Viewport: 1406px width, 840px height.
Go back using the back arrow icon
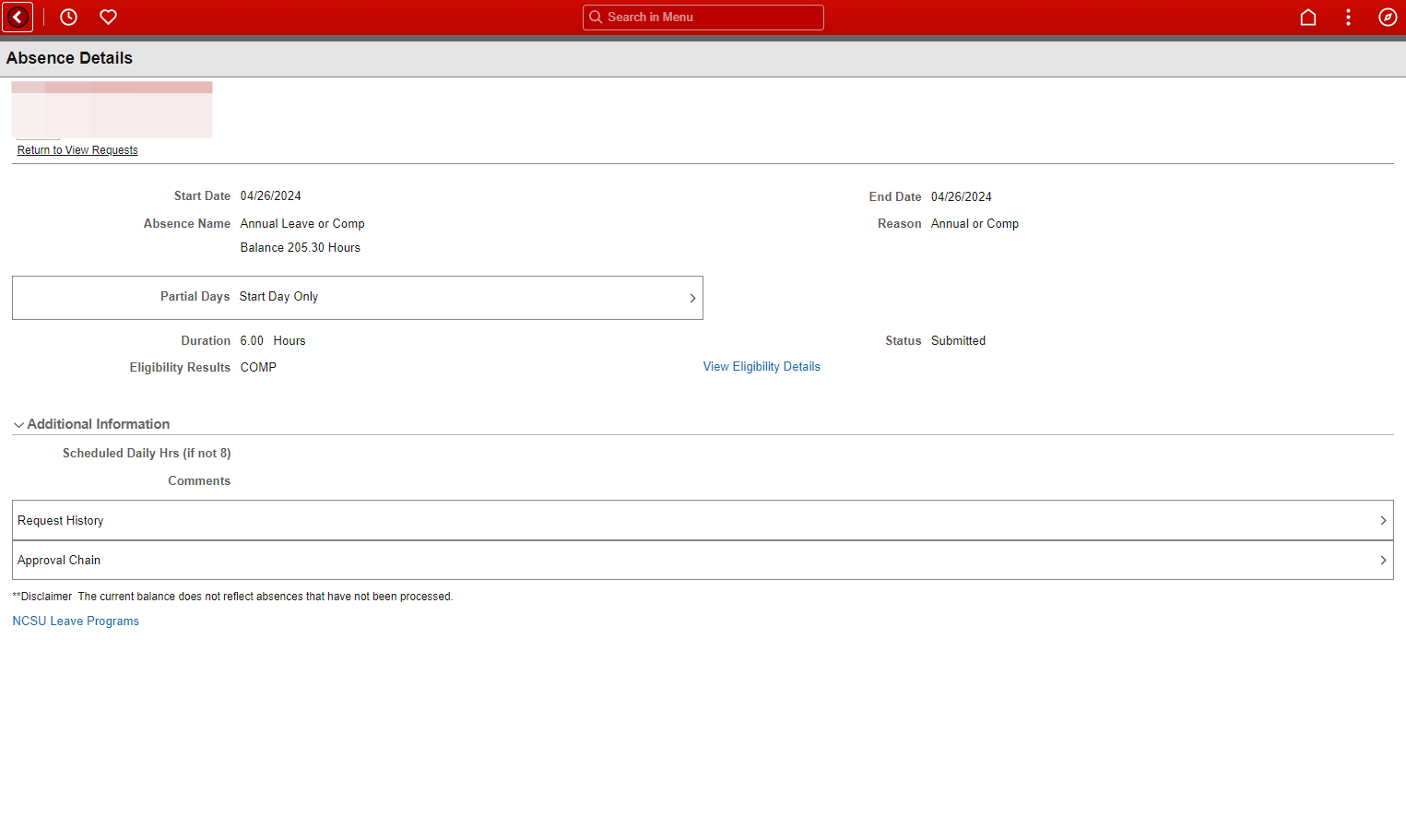click(18, 17)
